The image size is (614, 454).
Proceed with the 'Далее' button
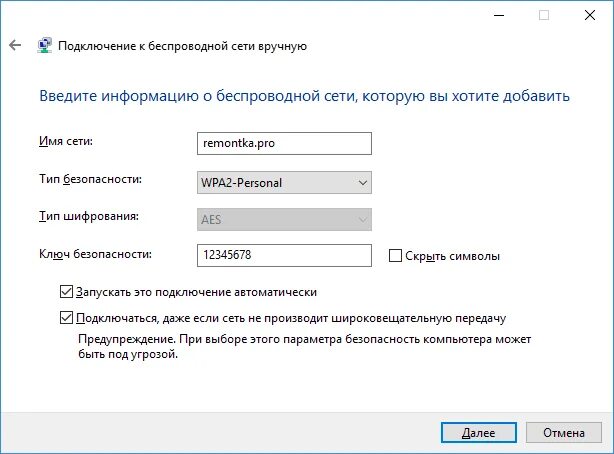pyautogui.click(x=479, y=433)
